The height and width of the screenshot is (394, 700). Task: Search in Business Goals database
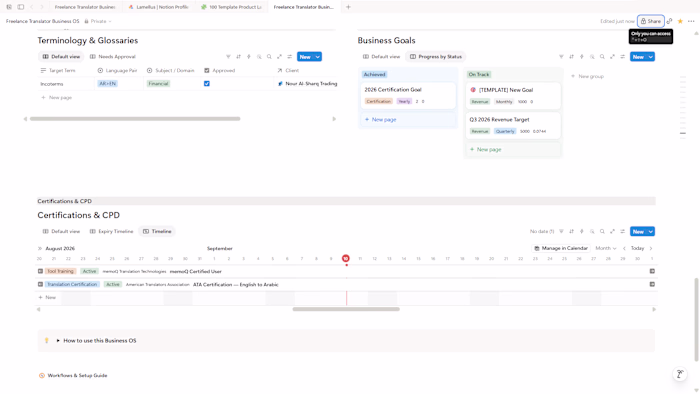[x=602, y=57]
